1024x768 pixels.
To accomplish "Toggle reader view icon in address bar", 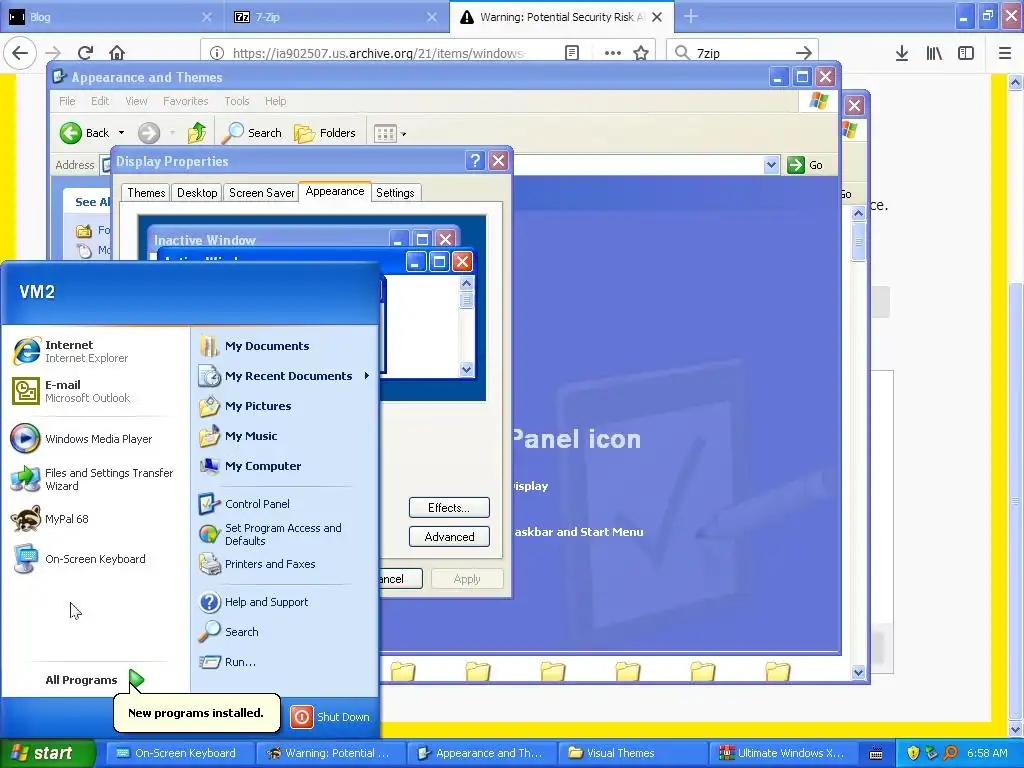I will [x=571, y=53].
